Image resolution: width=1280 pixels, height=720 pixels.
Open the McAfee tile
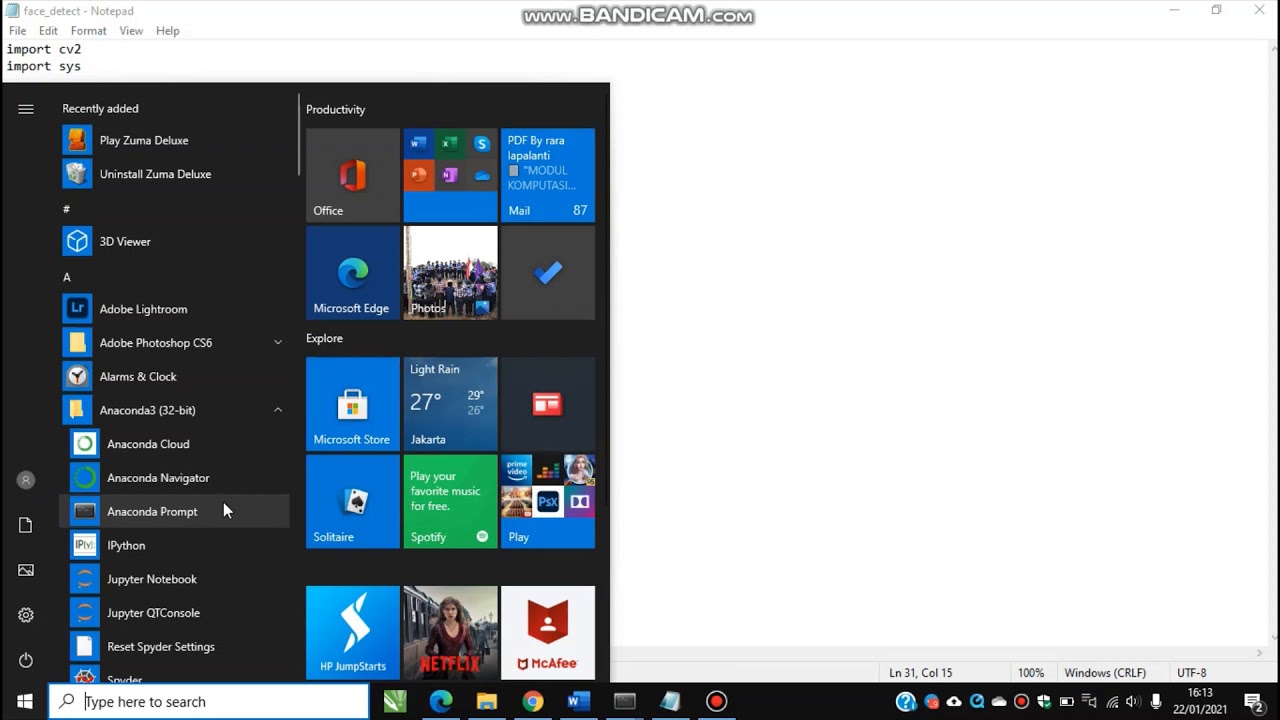(548, 633)
